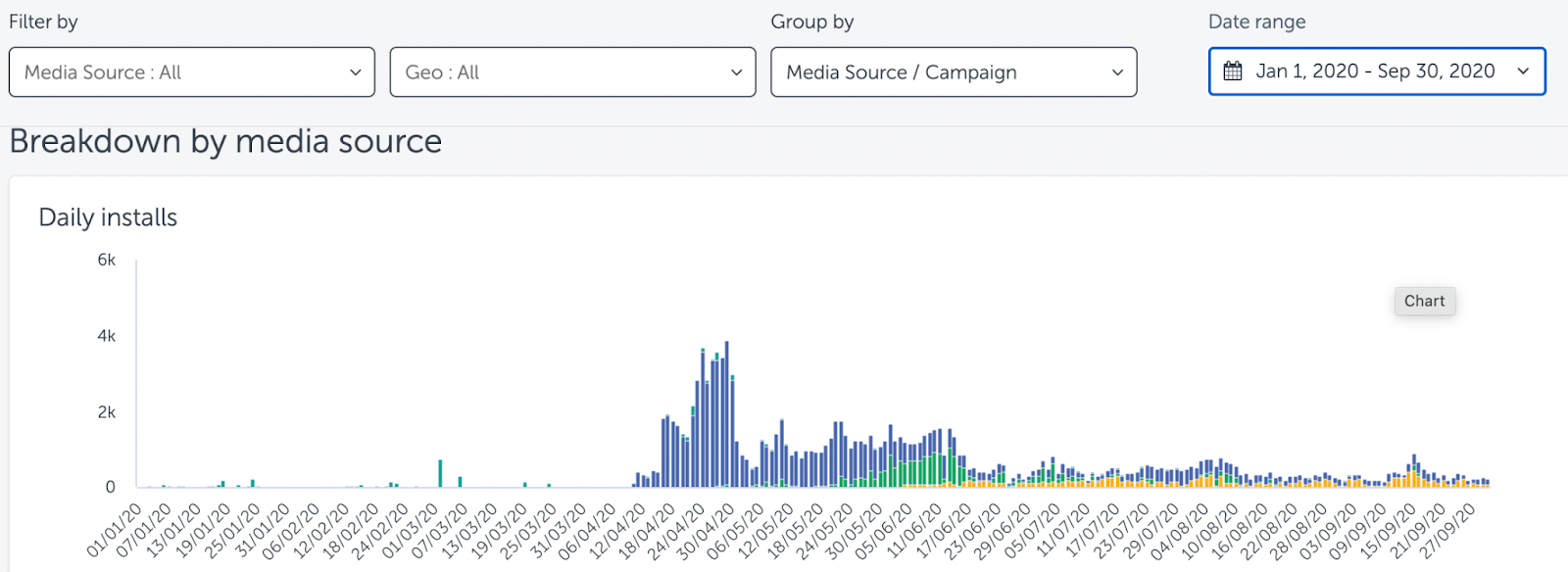Screen dimensions: 1568x572
Task: Click the Media Source filter chevron arrow
Action: click(355, 72)
